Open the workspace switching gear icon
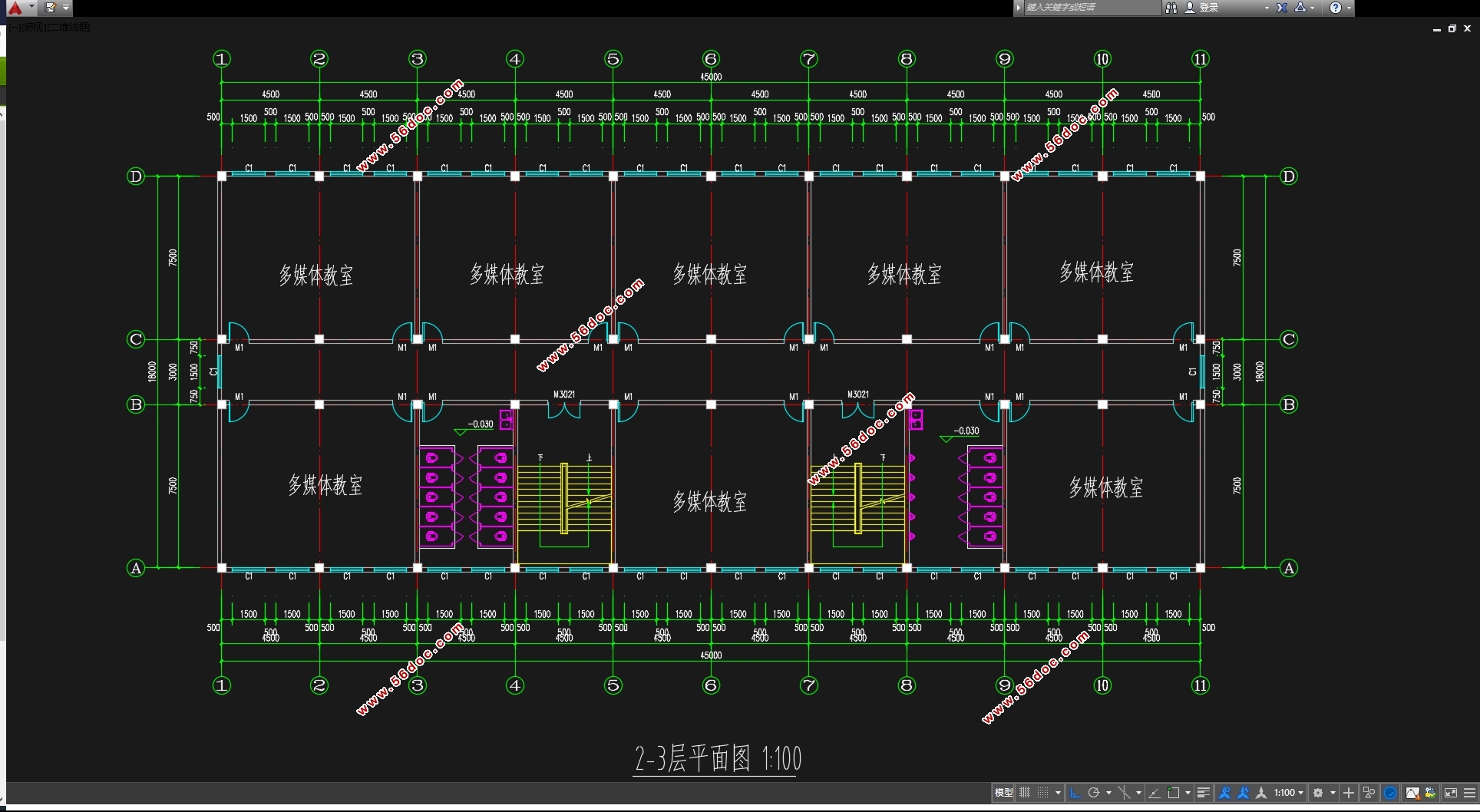This screenshot has width=1480, height=812. (x=1318, y=793)
